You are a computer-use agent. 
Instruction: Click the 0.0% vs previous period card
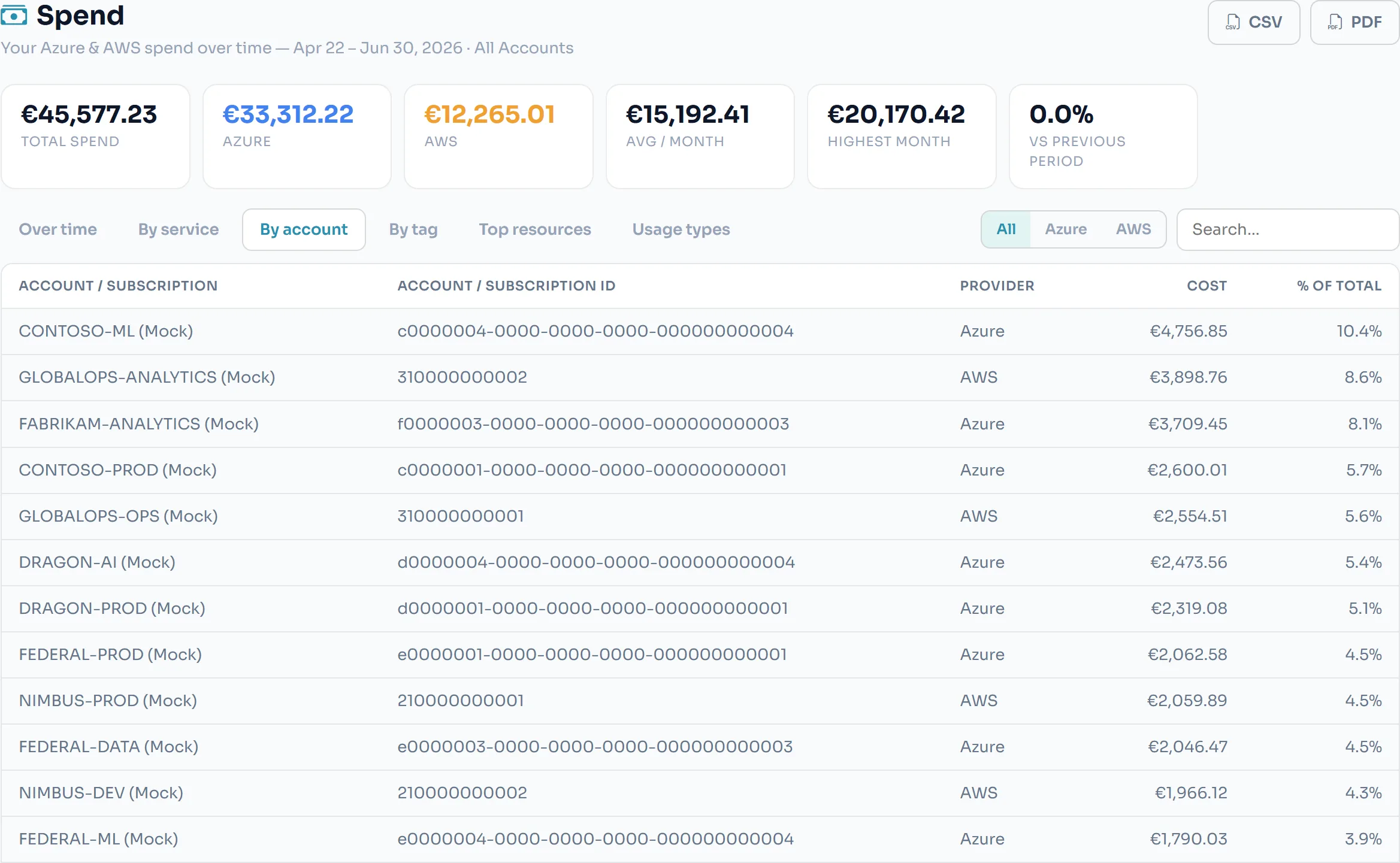[x=1103, y=137]
